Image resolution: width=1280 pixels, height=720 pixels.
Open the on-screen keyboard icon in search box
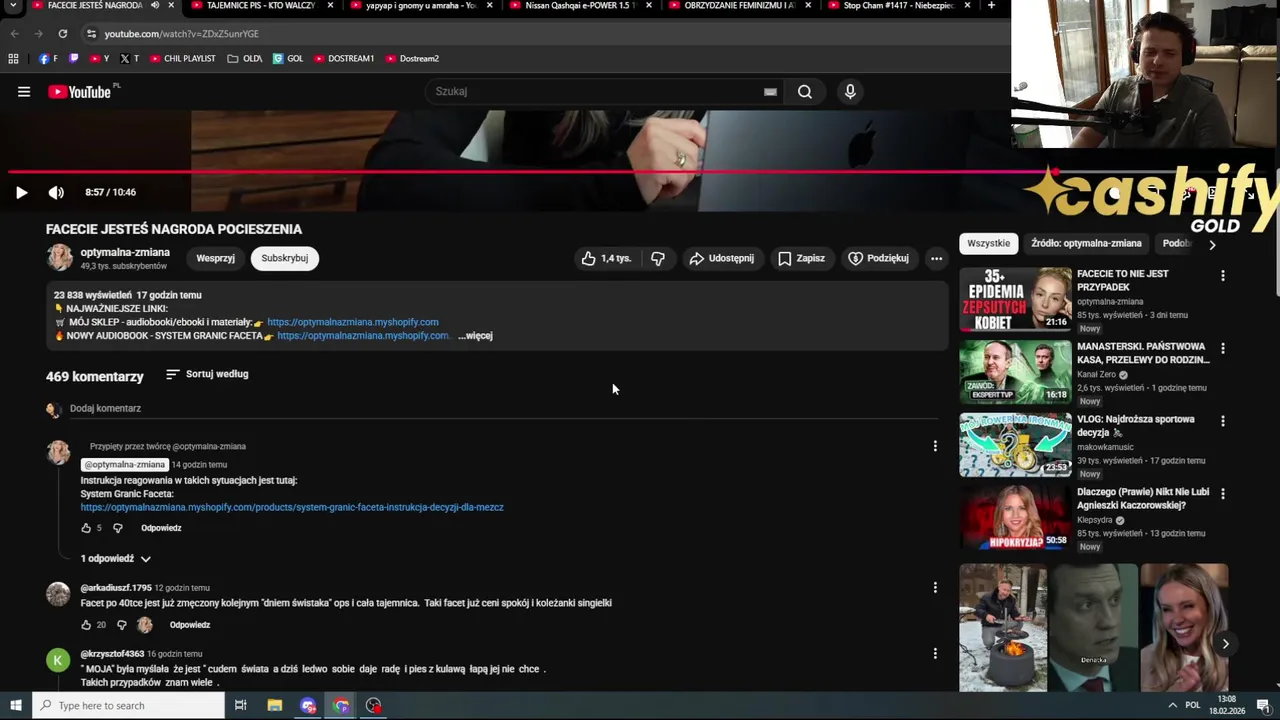point(770,92)
